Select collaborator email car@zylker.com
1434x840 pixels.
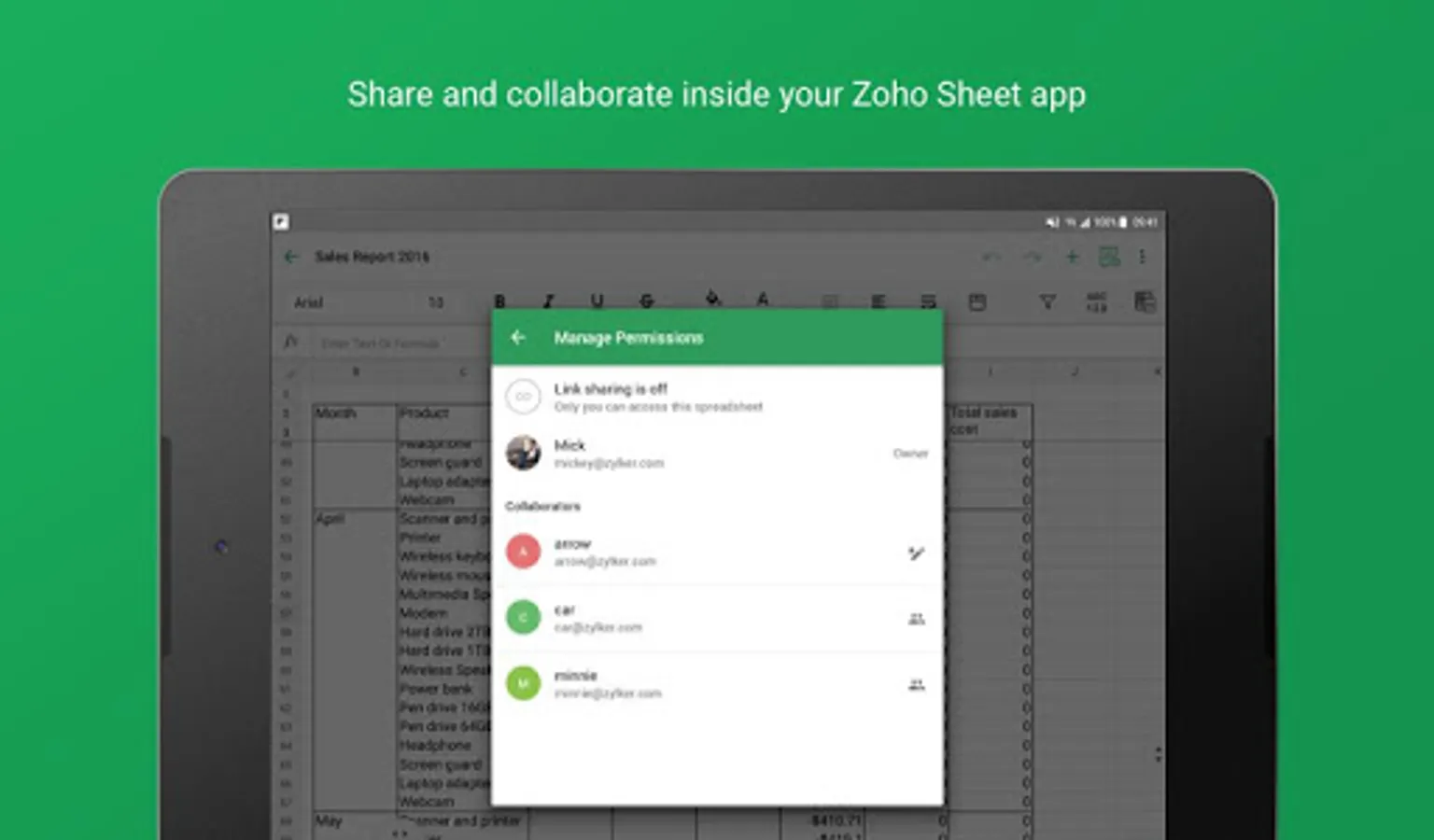pos(597,628)
